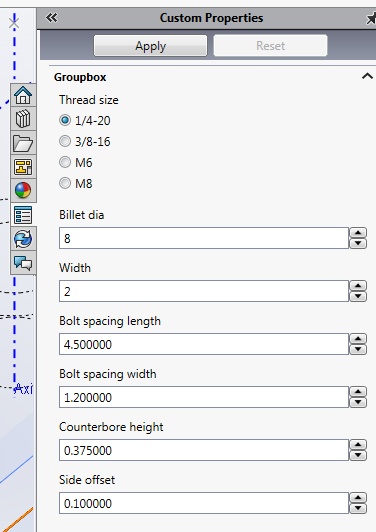This screenshot has height=532, width=376.
Task: Select the Custom Properties tab icon
Action: point(23,215)
